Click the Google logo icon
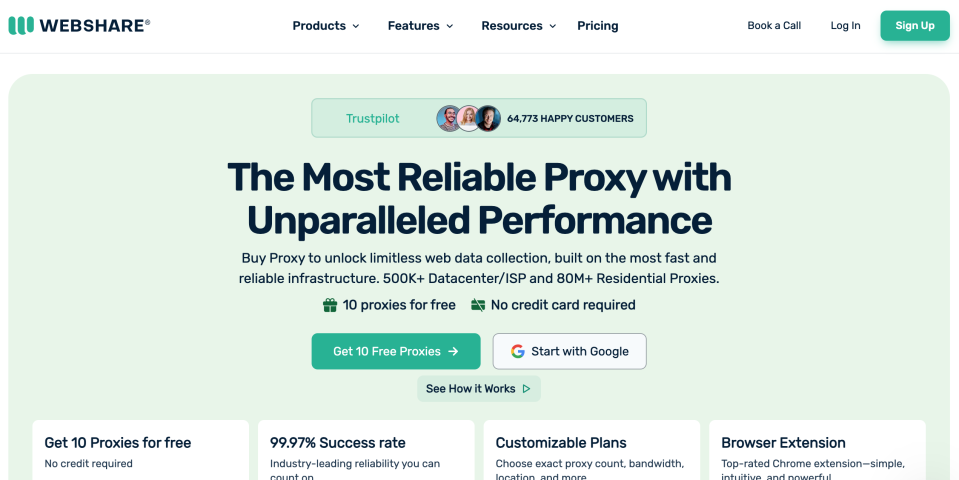This screenshot has width=959, height=480. pyautogui.click(x=518, y=351)
